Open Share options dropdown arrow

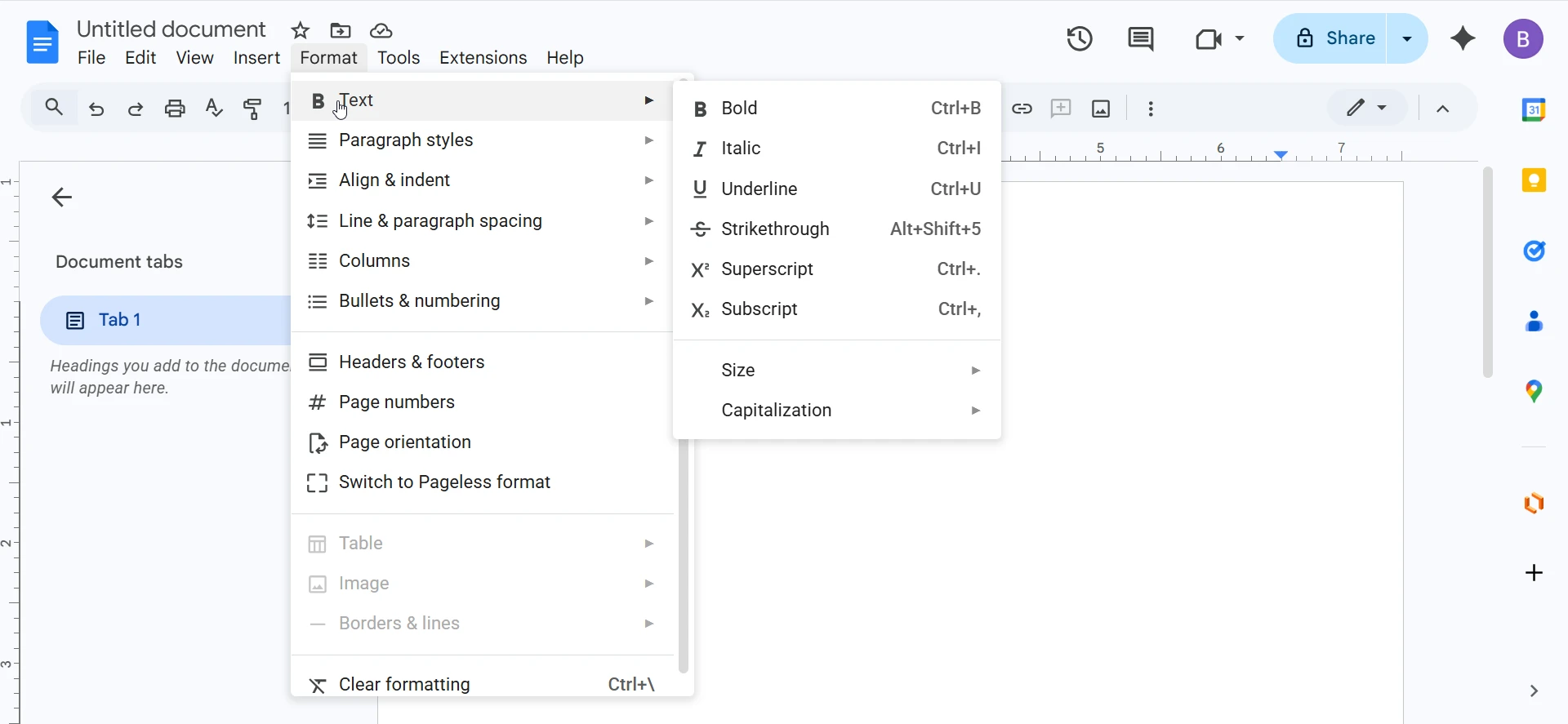click(x=1407, y=38)
